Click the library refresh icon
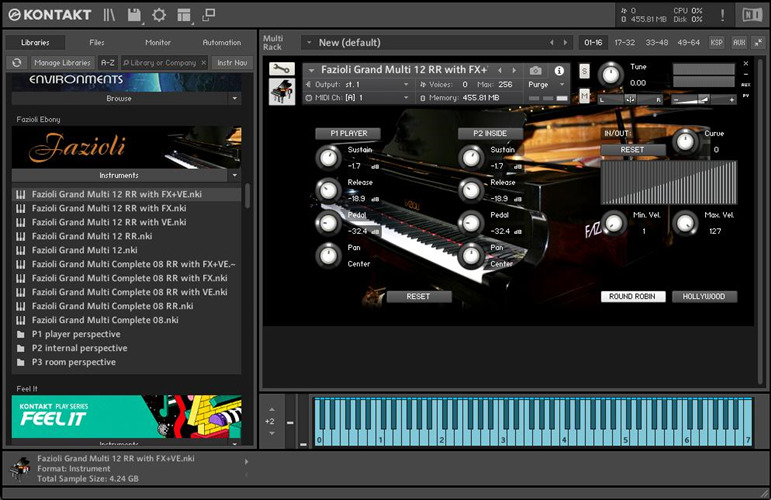Image resolution: width=771 pixels, height=500 pixels. point(16,62)
